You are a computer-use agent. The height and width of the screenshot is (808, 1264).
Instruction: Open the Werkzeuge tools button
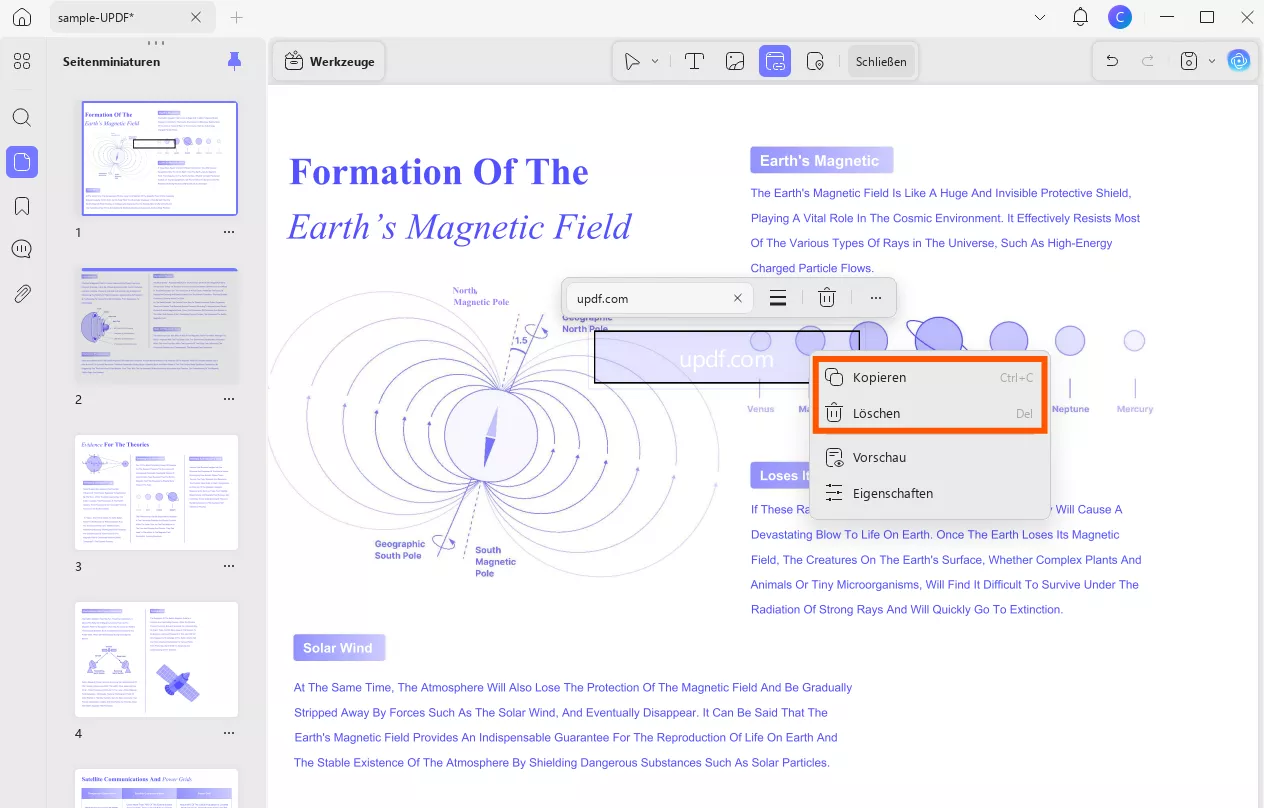(x=329, y=61)
